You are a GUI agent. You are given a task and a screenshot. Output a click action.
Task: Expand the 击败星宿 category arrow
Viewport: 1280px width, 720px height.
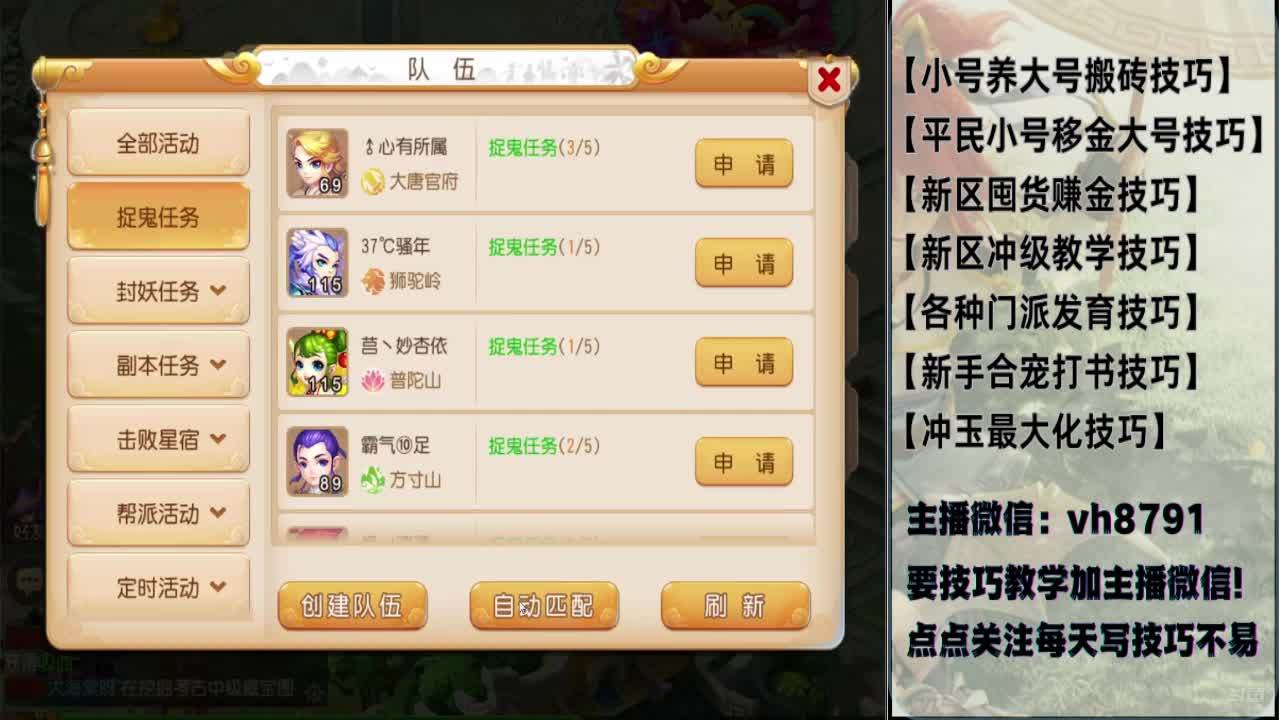218,439
